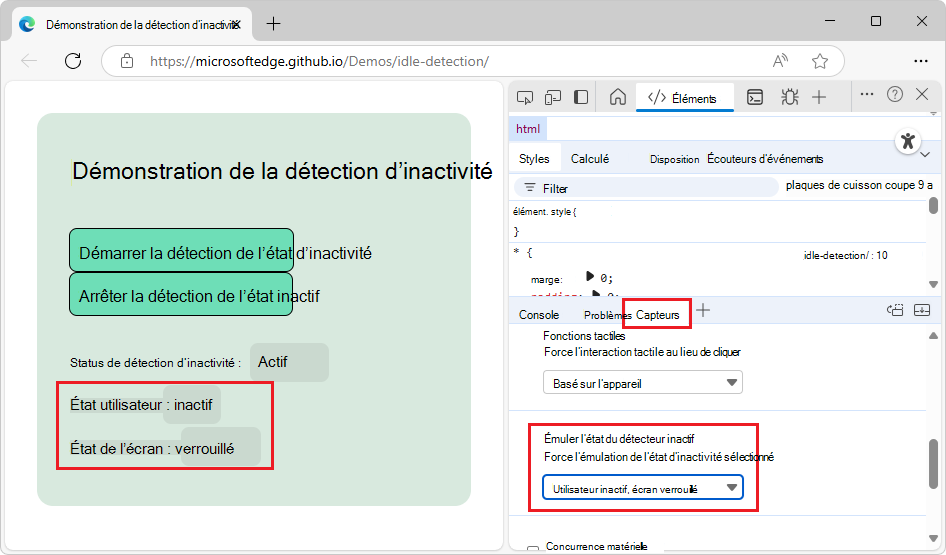The height and width of the screenshot is (555, 946).
Task: Close the idle detection demo tab
Action: click(x=236, y=25)
